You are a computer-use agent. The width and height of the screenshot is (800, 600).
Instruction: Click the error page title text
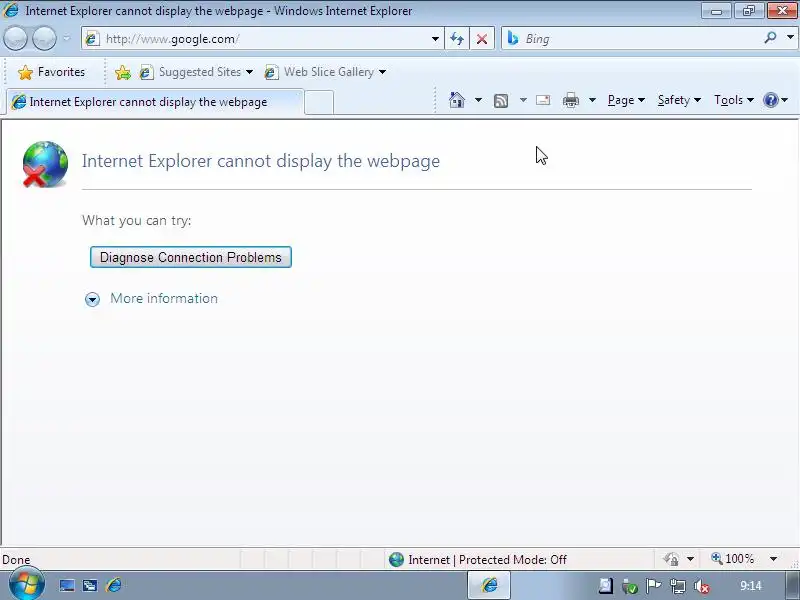(261, 161)
